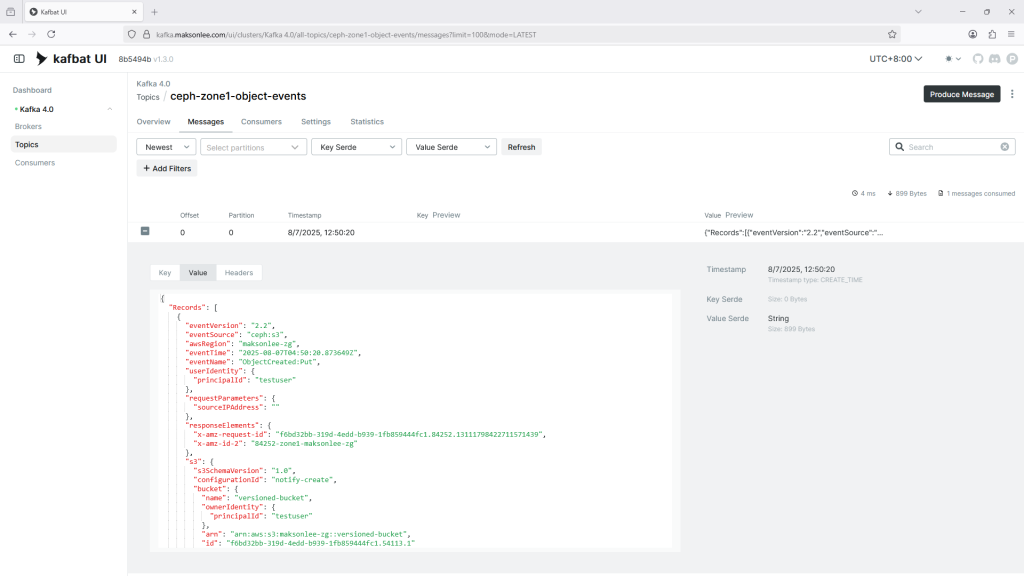Image resolution: width=1024 pixels, height=576 pixels.
Task: Click the "4 ms" elapsed time text
Action: pyautogui.click(x=868, y=193)
